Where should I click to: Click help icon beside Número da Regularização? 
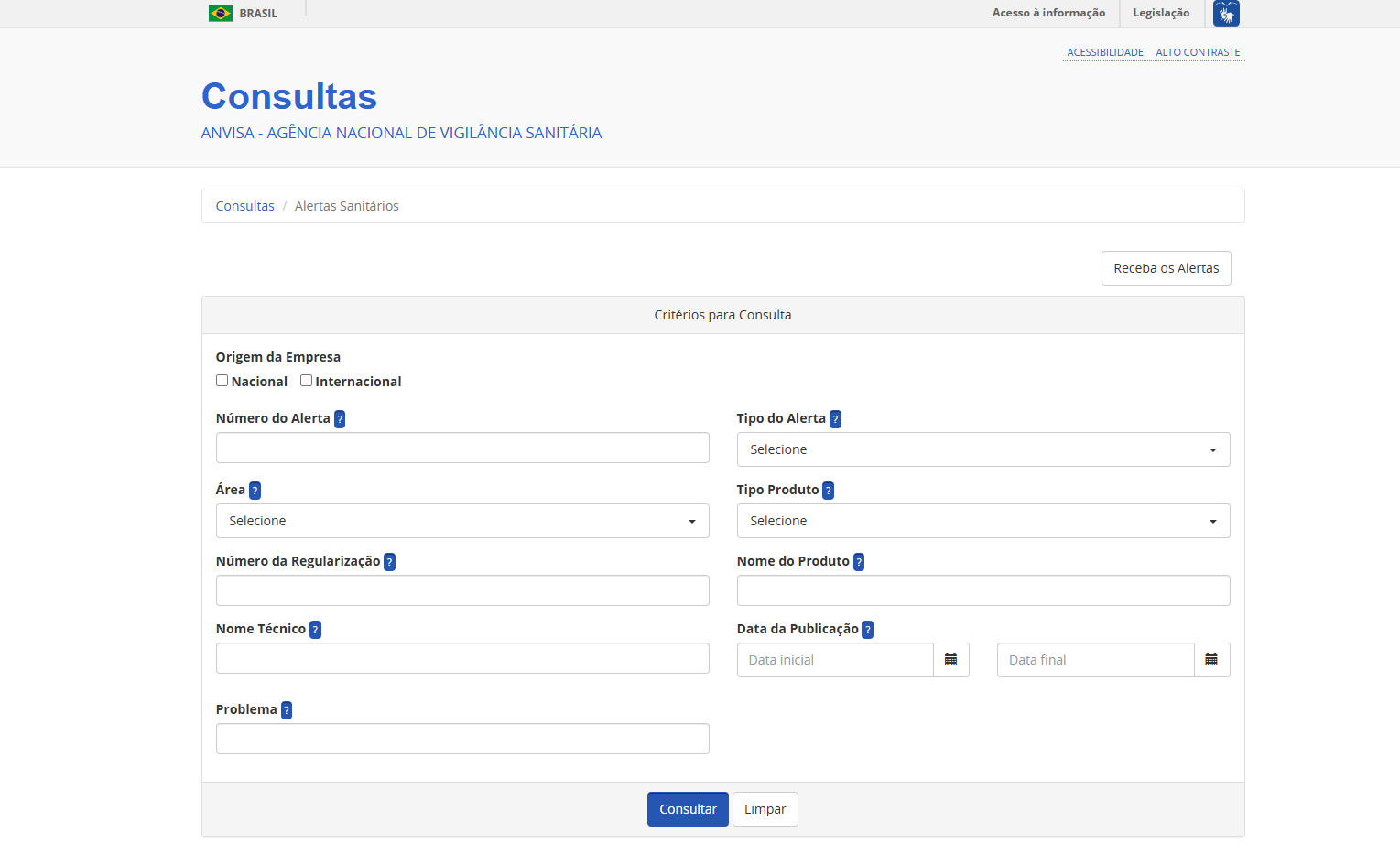pos(389,562)
